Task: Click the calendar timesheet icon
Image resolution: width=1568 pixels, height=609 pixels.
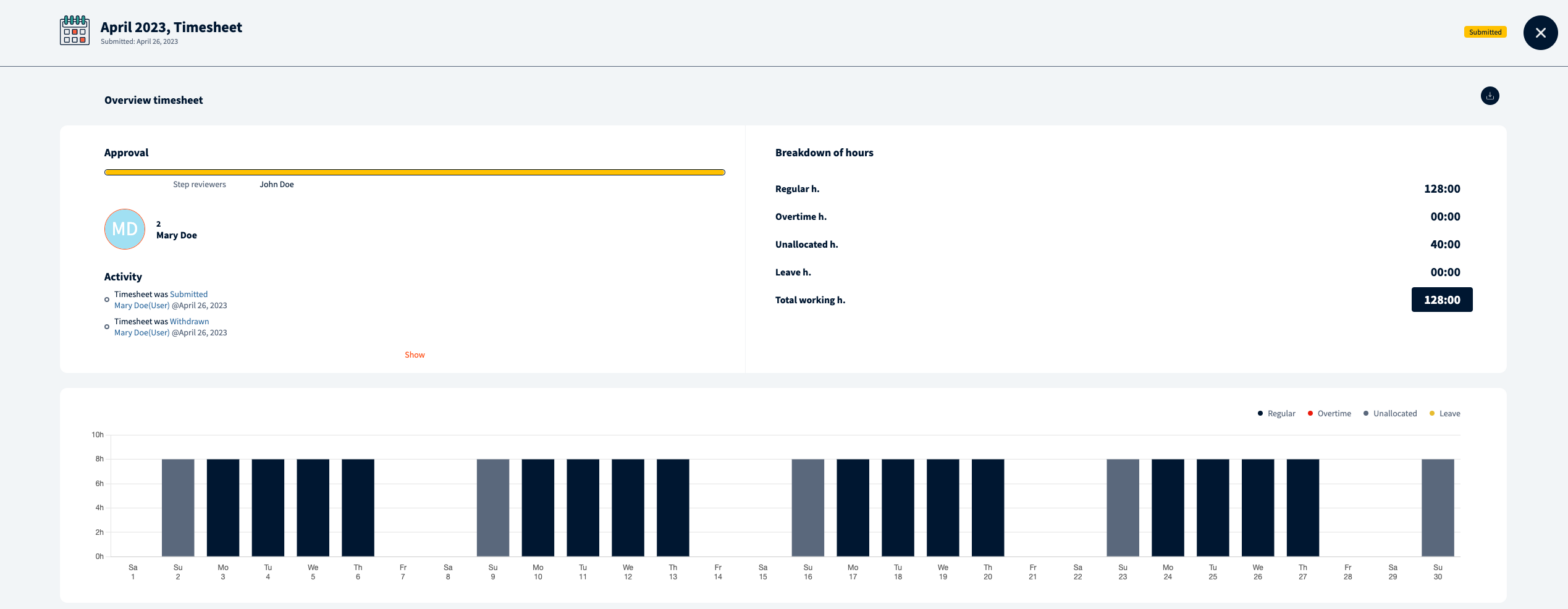Action: tap(75, 30)
